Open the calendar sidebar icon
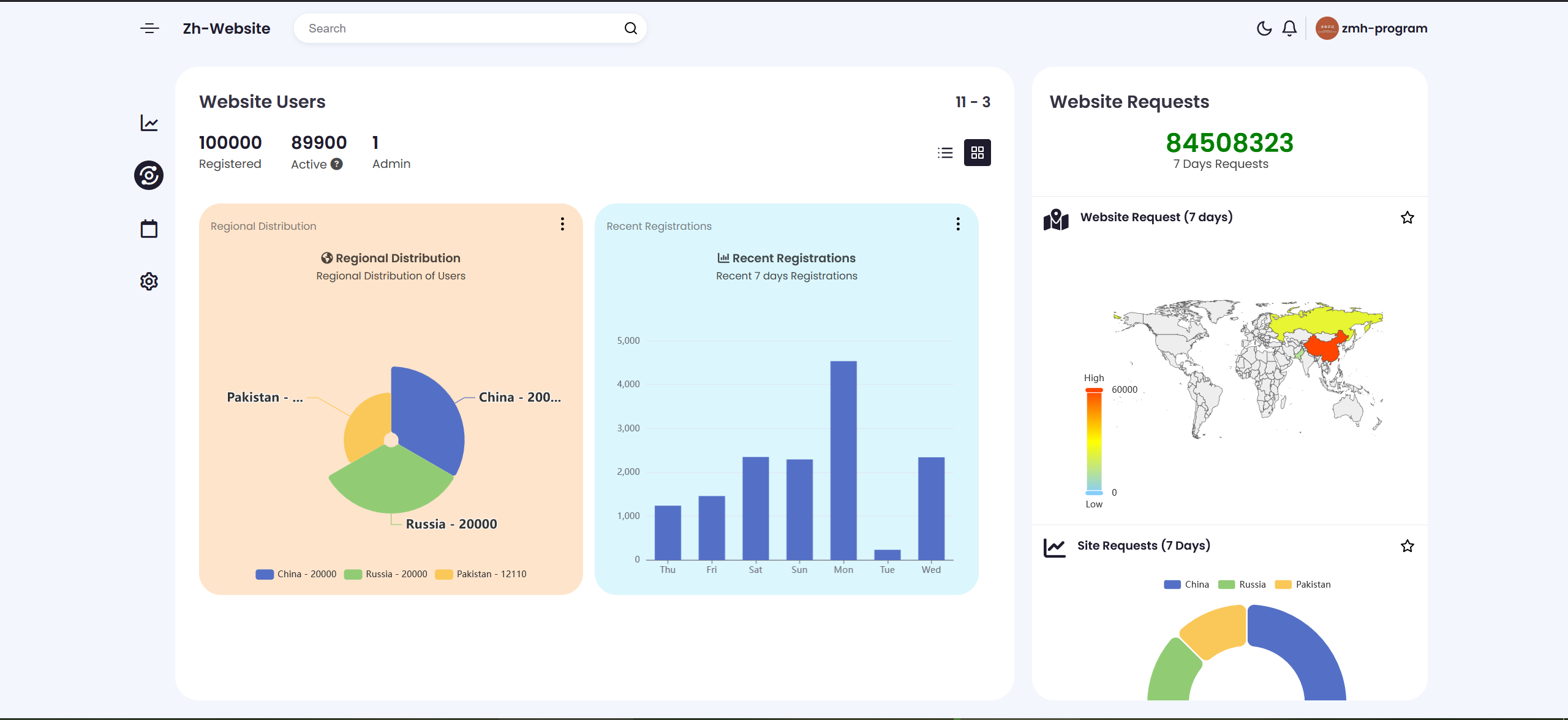1568x720 pixels. [149, 229]
